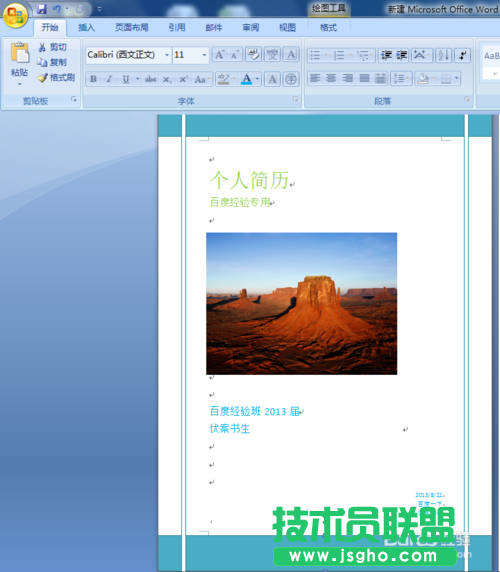
Task: Apply the font color A
Action: 247,79
